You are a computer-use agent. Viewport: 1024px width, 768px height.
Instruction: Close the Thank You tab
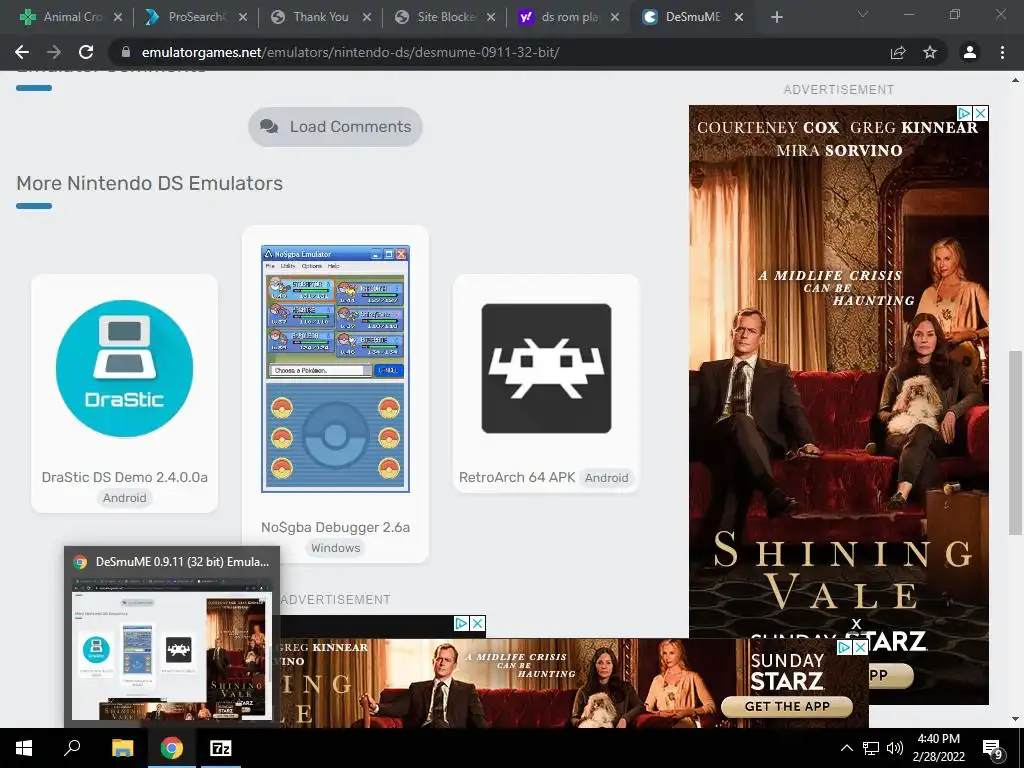click(x=366, y=18)
